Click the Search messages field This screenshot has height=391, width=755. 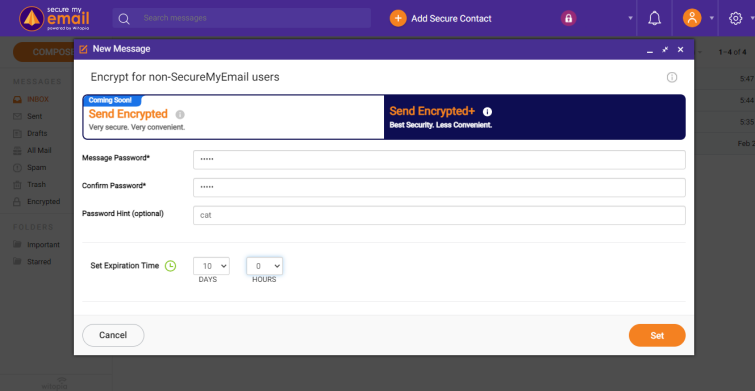pos(242,18)
